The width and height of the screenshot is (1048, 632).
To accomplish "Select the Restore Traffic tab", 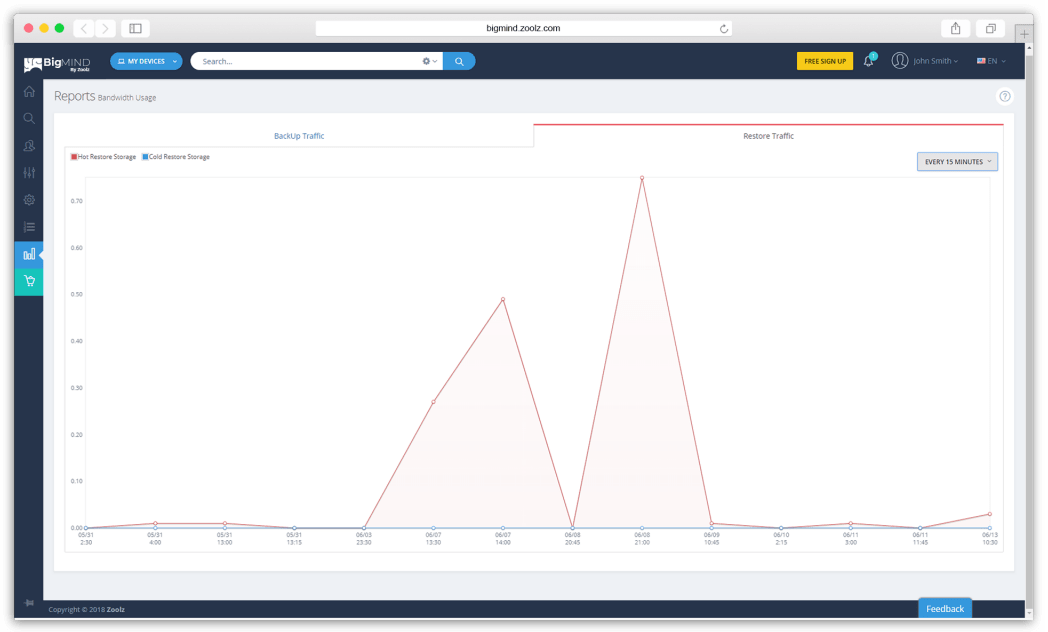I will click(768, 136).
